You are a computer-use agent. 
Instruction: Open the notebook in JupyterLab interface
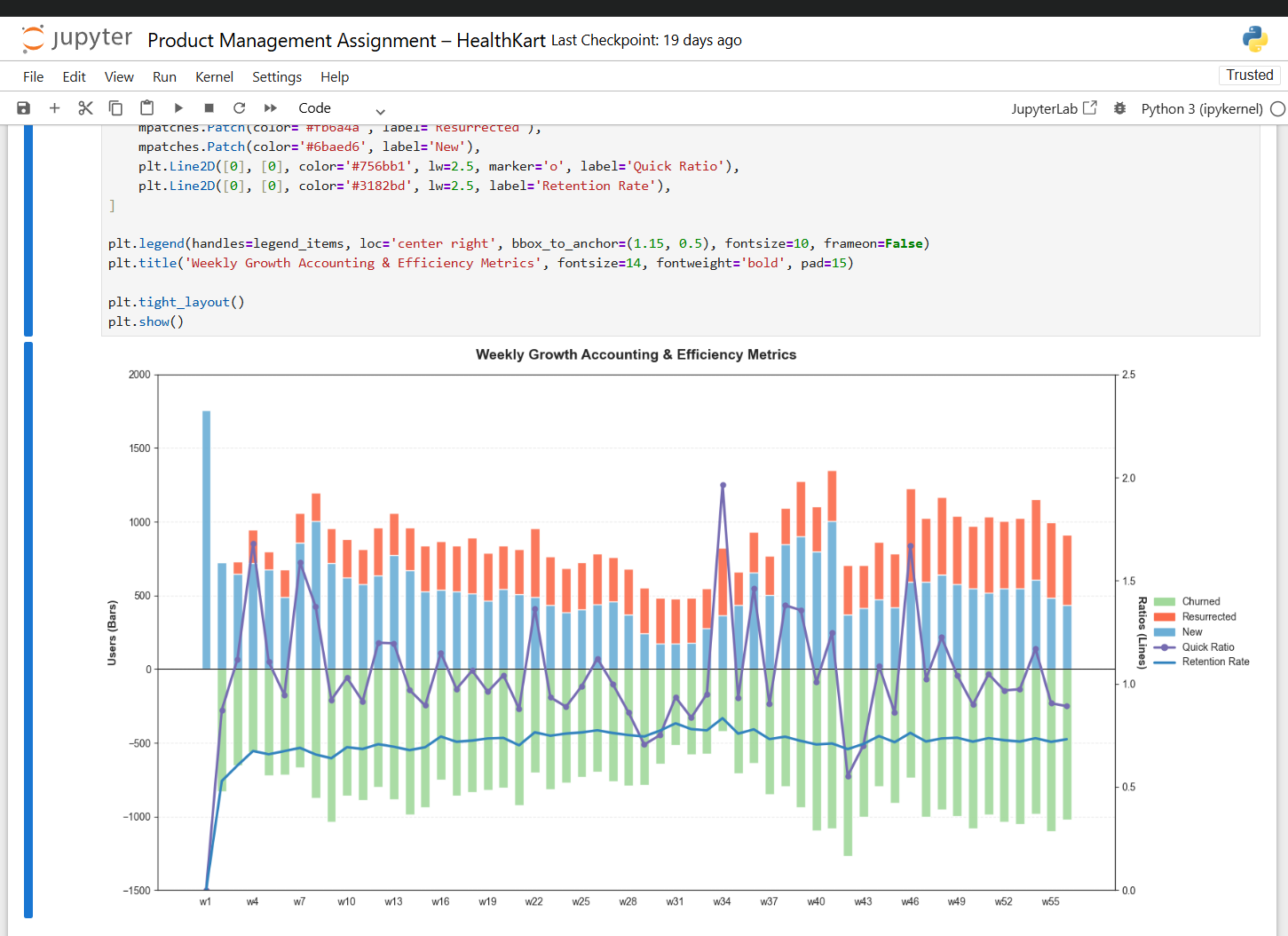1055,107
